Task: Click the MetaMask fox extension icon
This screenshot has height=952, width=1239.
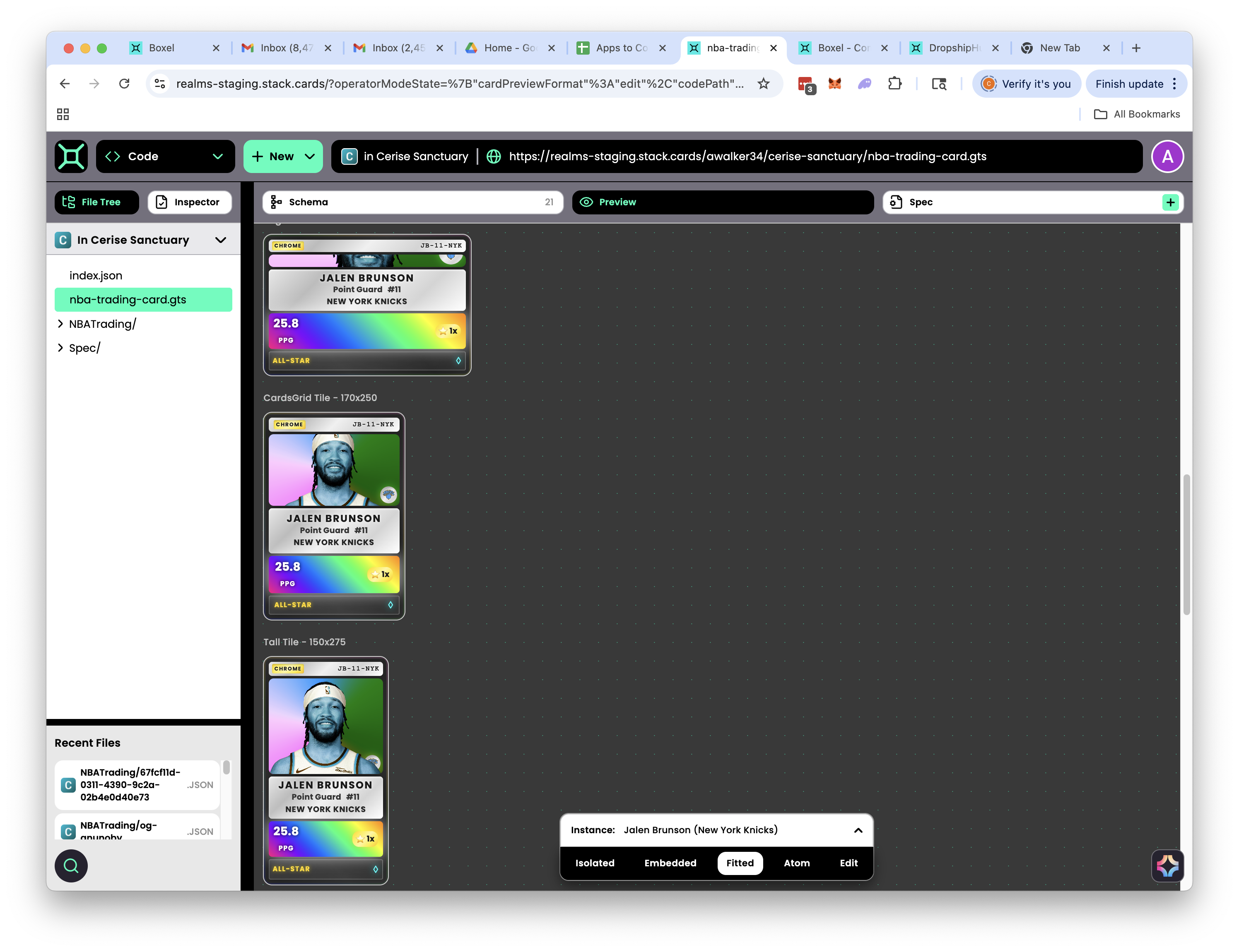Action: pos(835,84)
